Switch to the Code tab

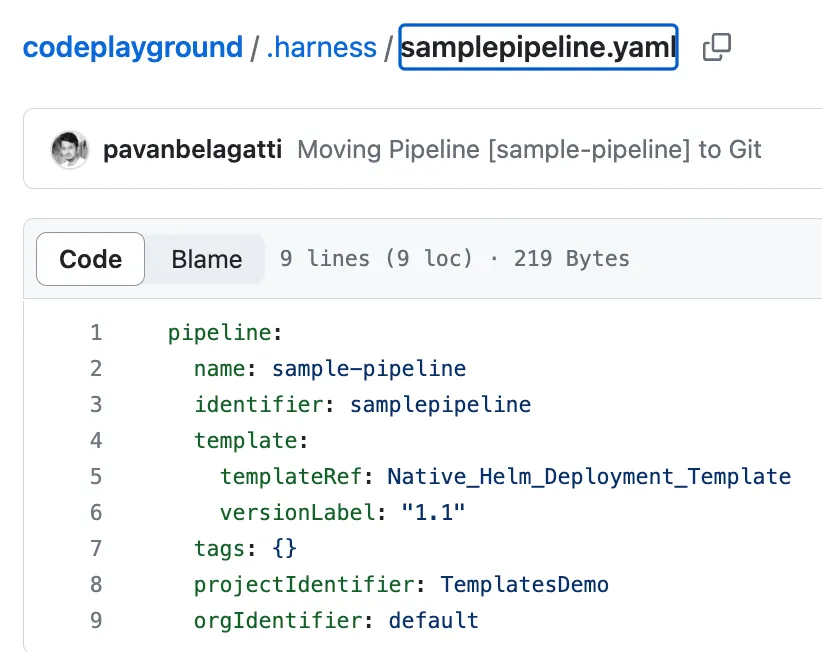[x=90, y=259]
